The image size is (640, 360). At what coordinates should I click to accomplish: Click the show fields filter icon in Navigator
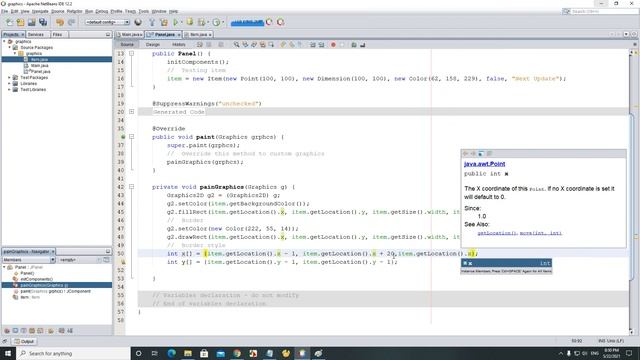point(15,331)
